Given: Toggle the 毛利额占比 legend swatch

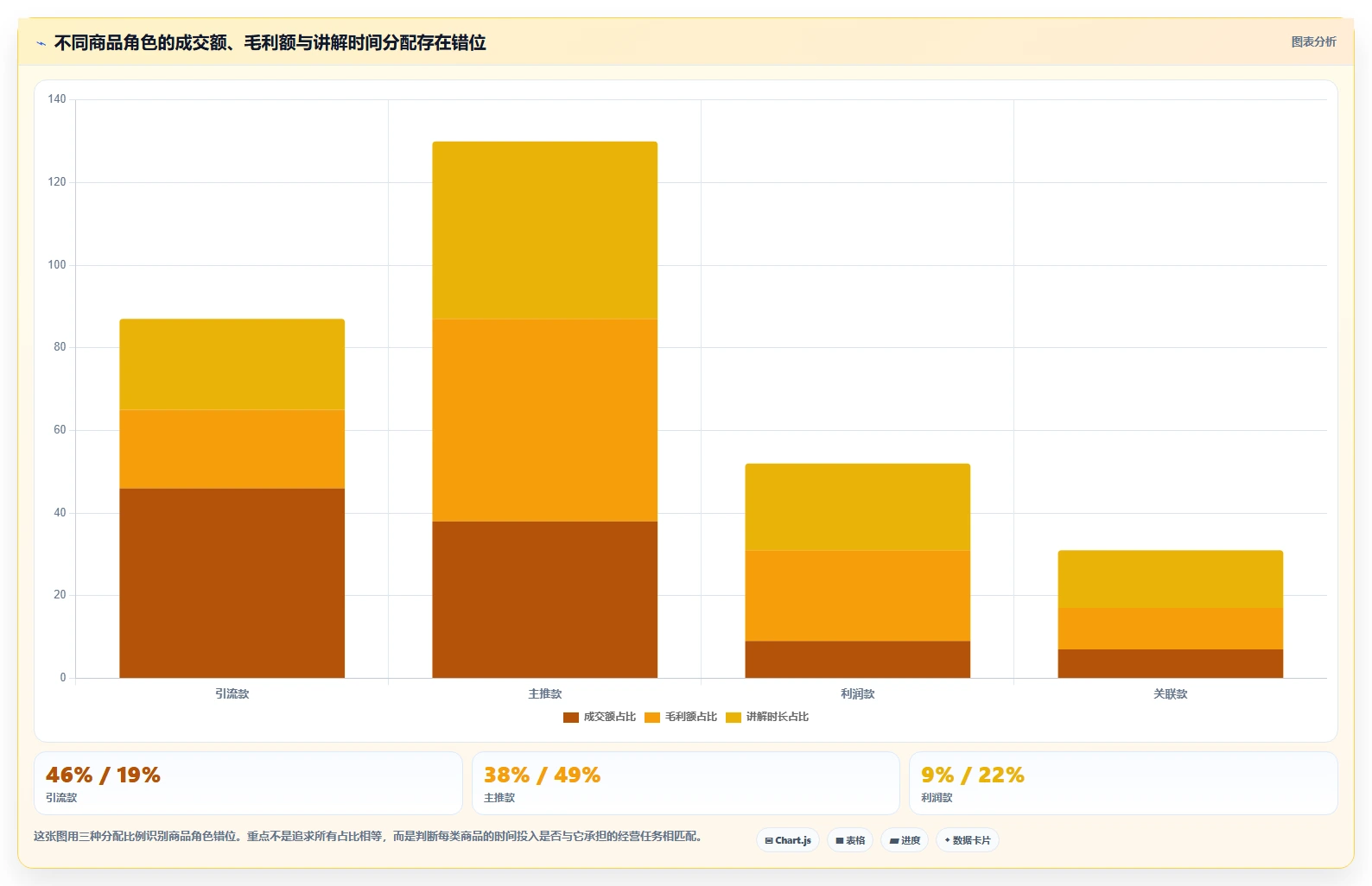Looking at the screenshot, I should [x=652, y=718].
